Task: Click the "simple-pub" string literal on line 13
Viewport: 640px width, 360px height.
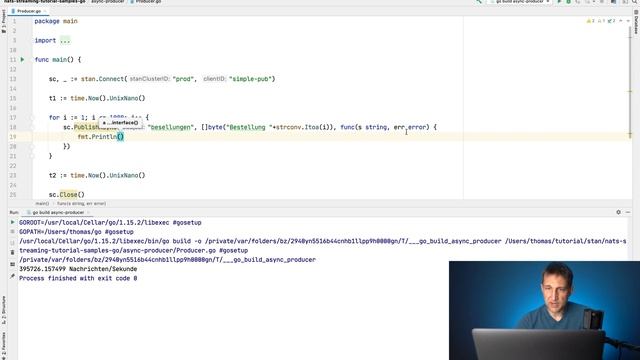Action: 252,79
